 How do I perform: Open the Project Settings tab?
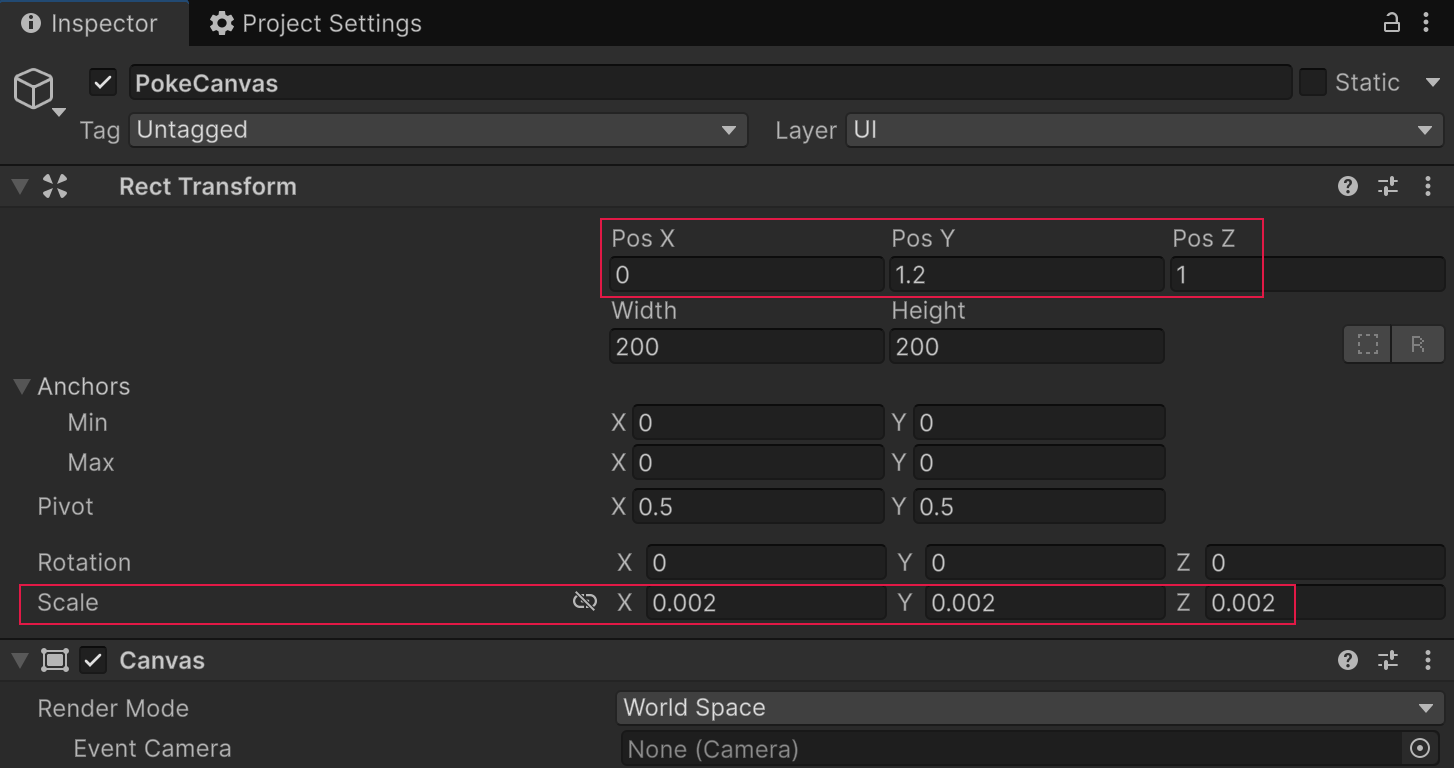click(316, 23)
